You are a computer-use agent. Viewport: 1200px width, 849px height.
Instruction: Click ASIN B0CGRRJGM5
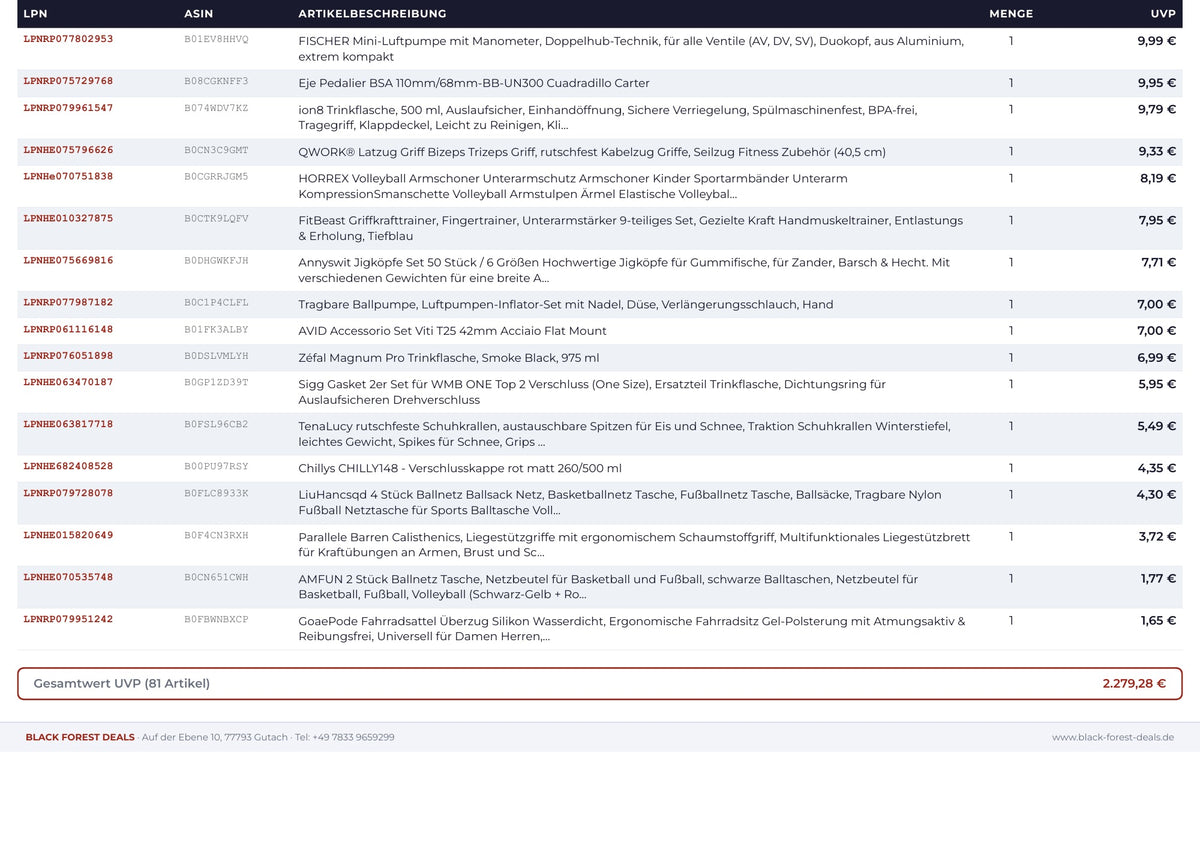(216, 176)
